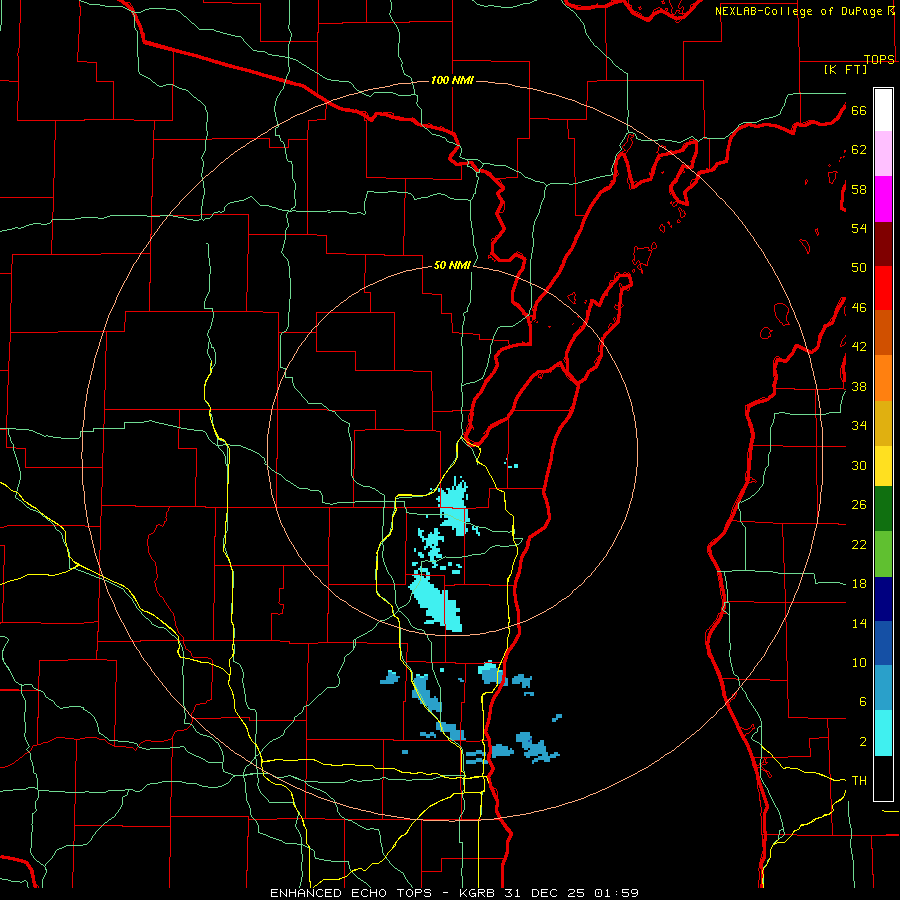
Task: Select the dark green legend swatch
Action: (883, 509)
